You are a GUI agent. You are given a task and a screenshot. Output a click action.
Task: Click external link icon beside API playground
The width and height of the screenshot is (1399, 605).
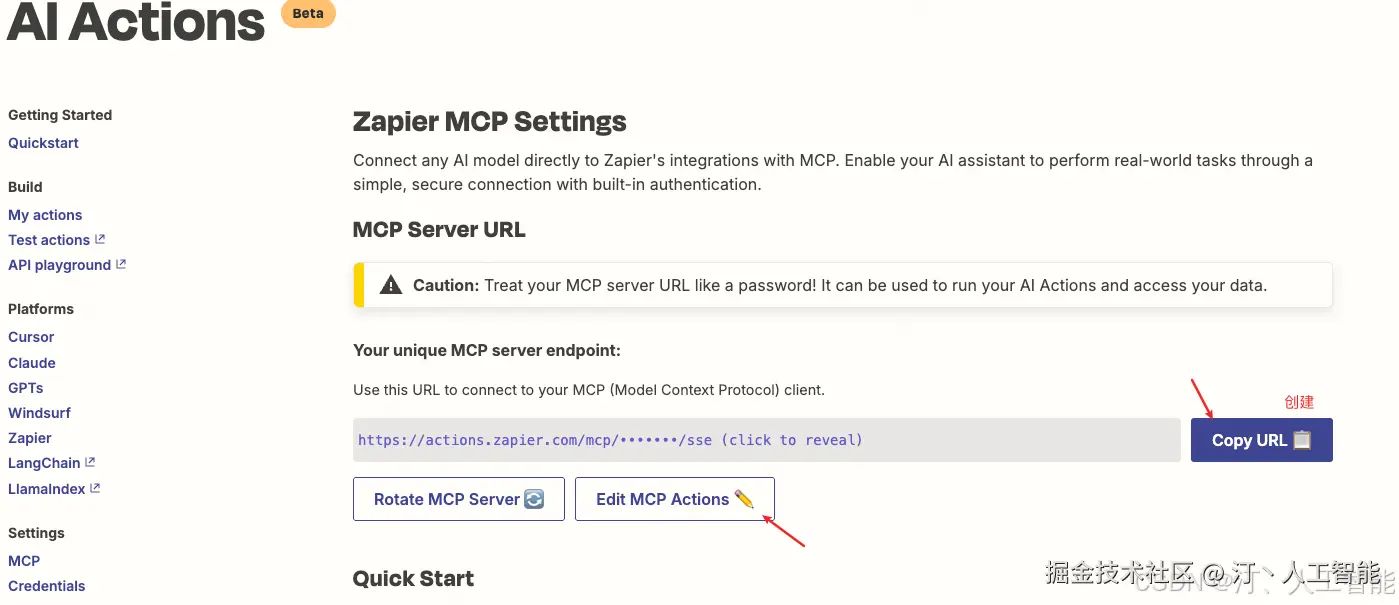click(121, 264)
